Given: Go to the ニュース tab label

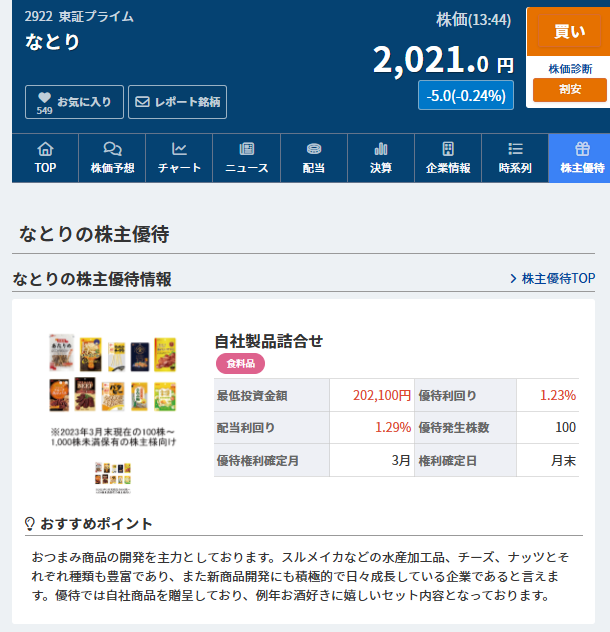Looking at the screenshot, I should pos(246,168).
